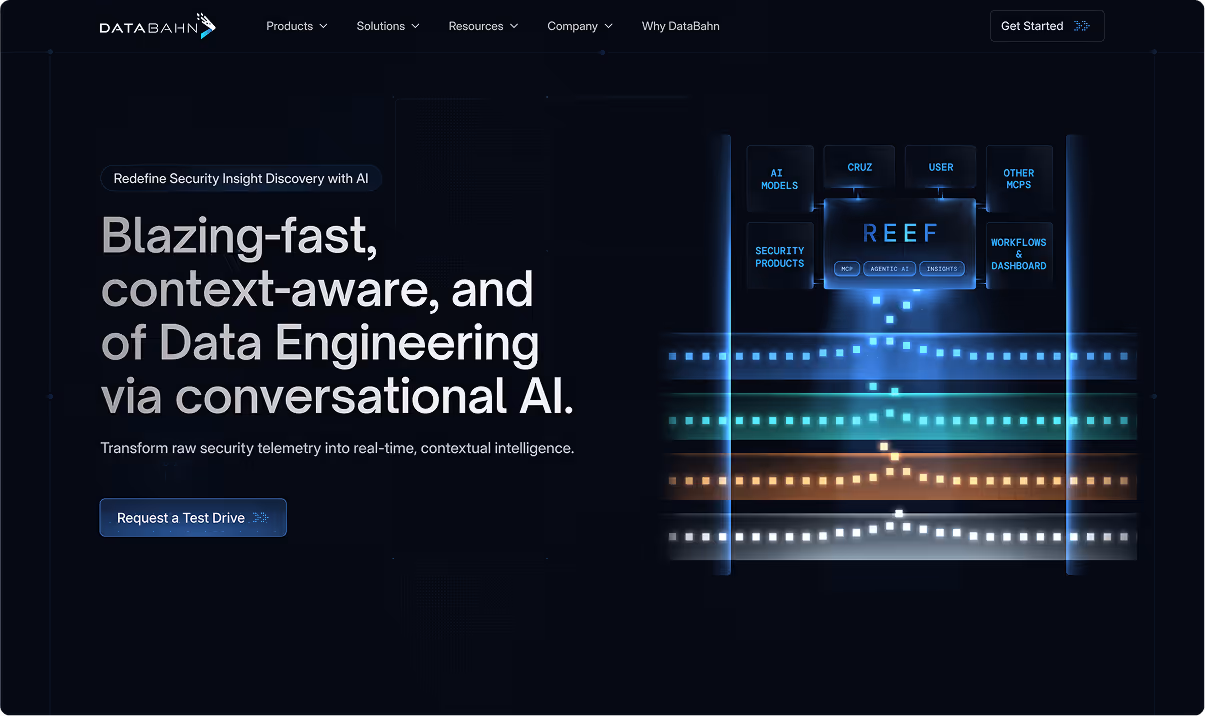Expand the Company chevron arrow

coord(609,26)
